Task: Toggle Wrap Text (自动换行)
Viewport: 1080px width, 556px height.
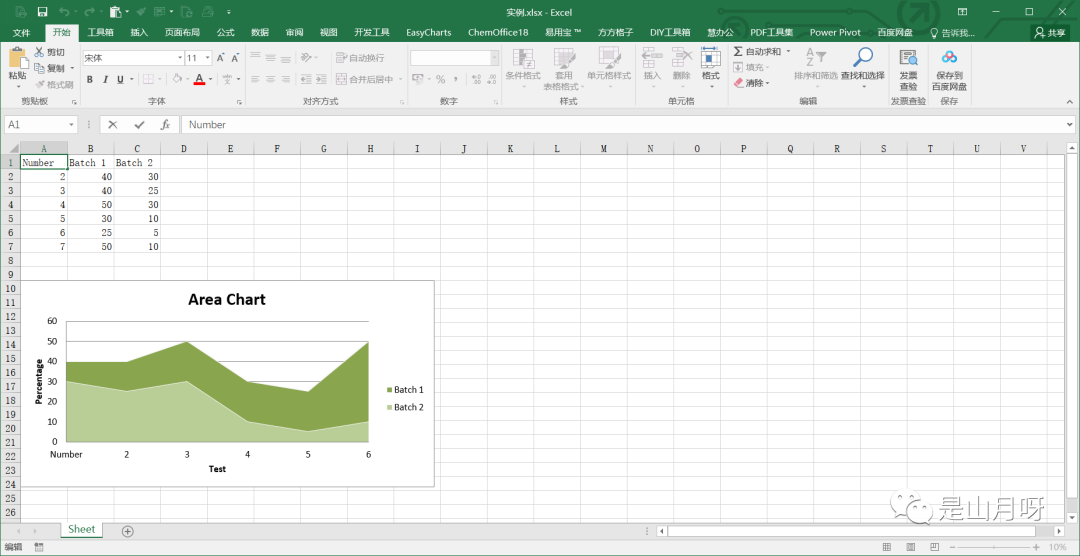Action: [360, 58]
